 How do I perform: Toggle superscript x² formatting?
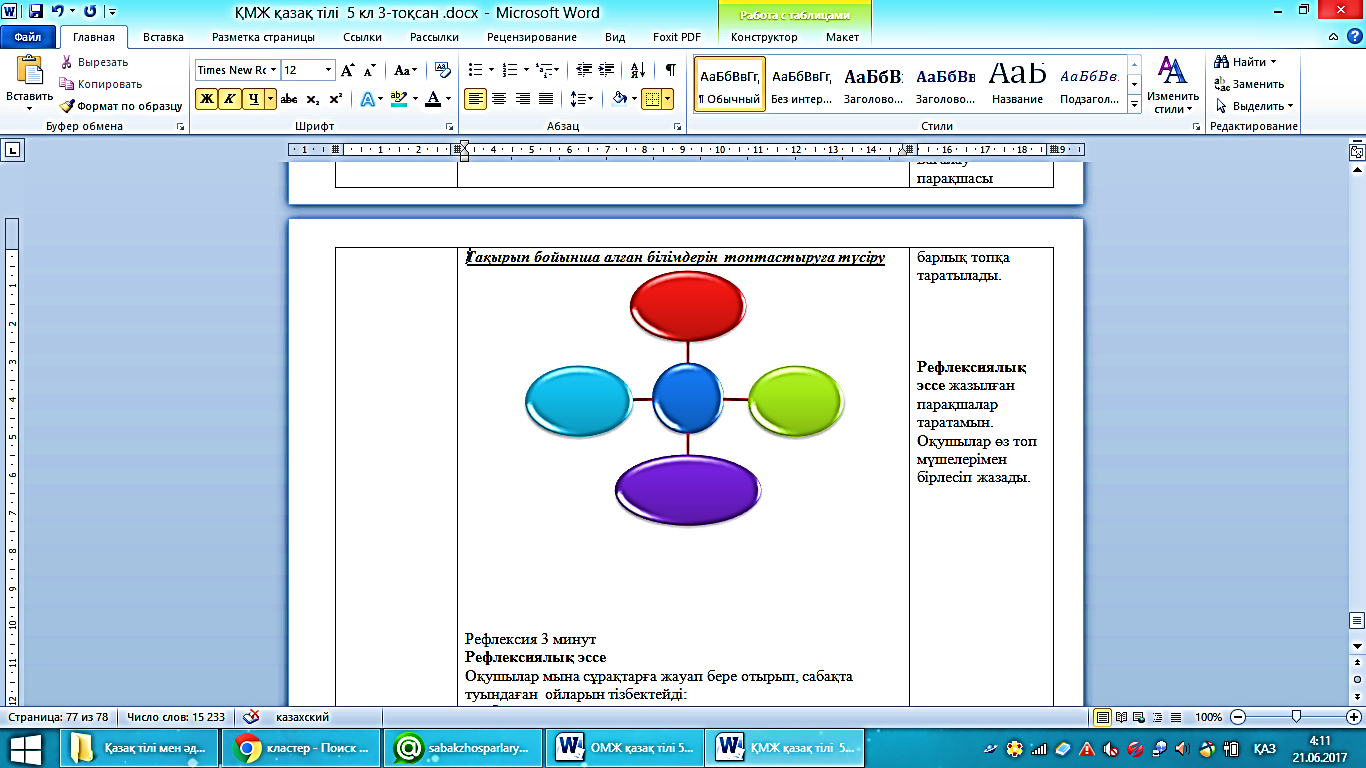pyautogui.click(x=336, y=99)
